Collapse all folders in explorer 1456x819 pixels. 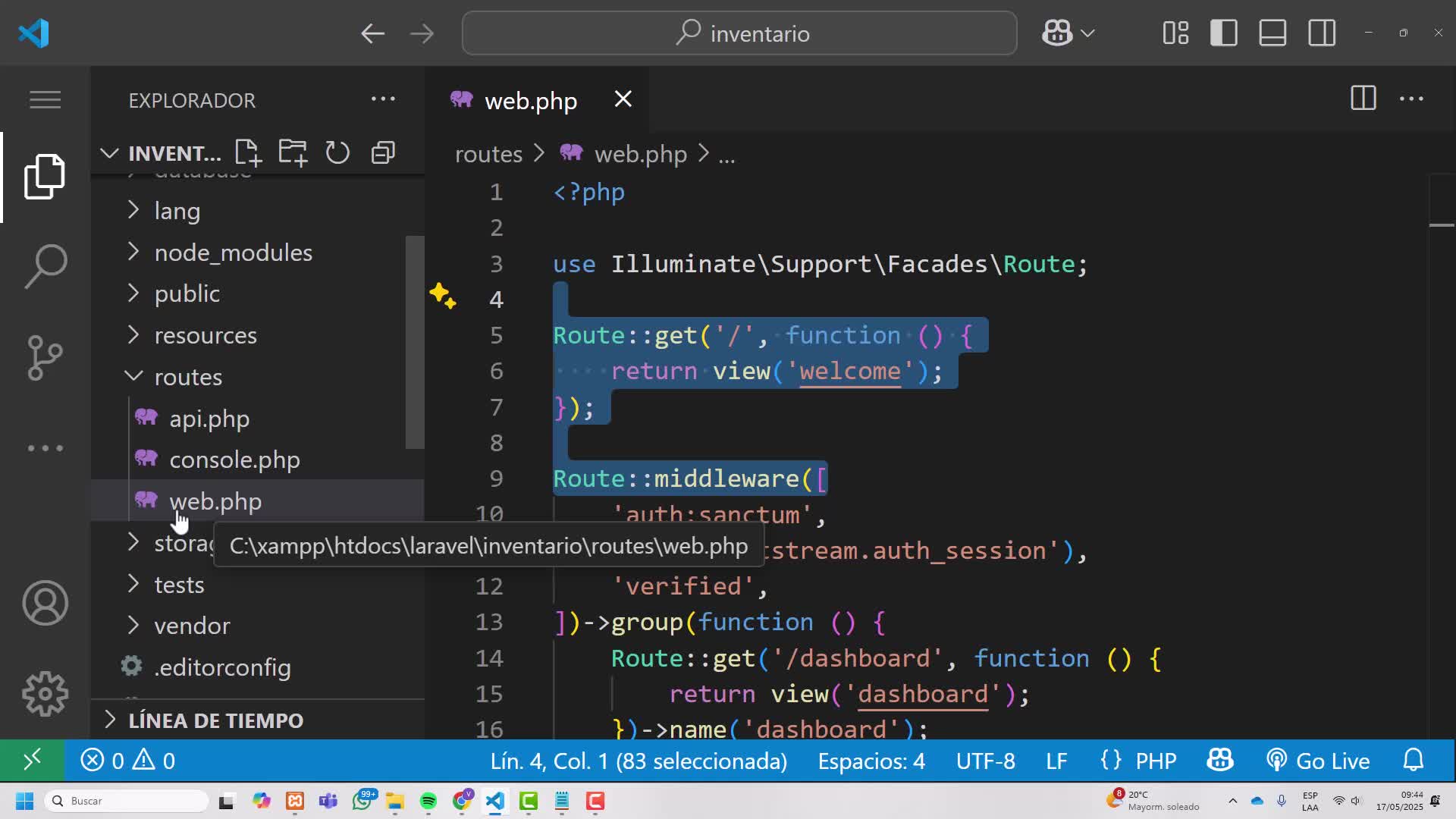tap(383, 152)
